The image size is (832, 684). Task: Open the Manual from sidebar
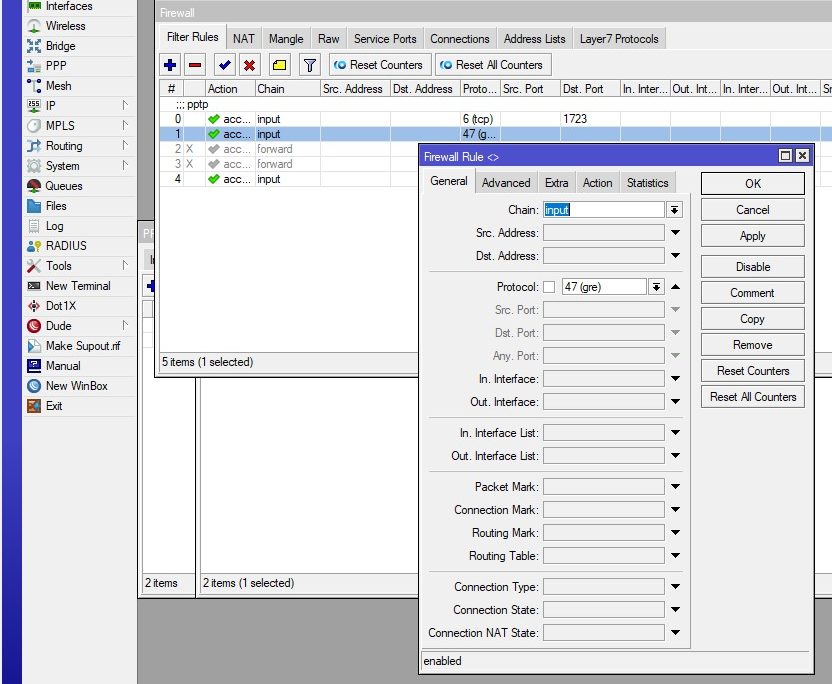point(63,366)
